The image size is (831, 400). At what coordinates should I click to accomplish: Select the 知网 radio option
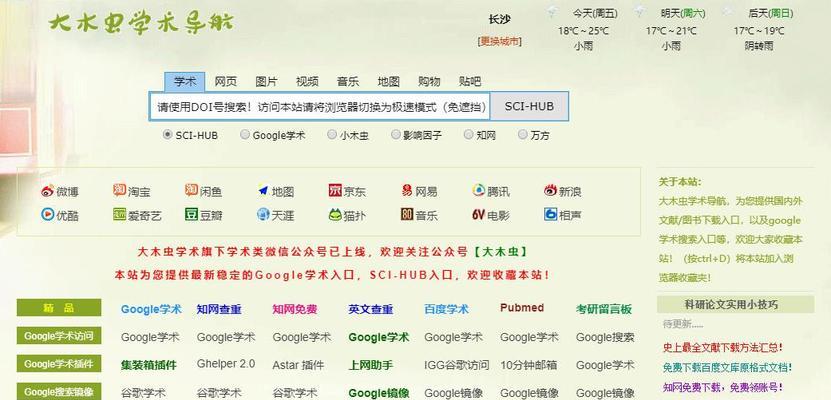pos(468,135)
